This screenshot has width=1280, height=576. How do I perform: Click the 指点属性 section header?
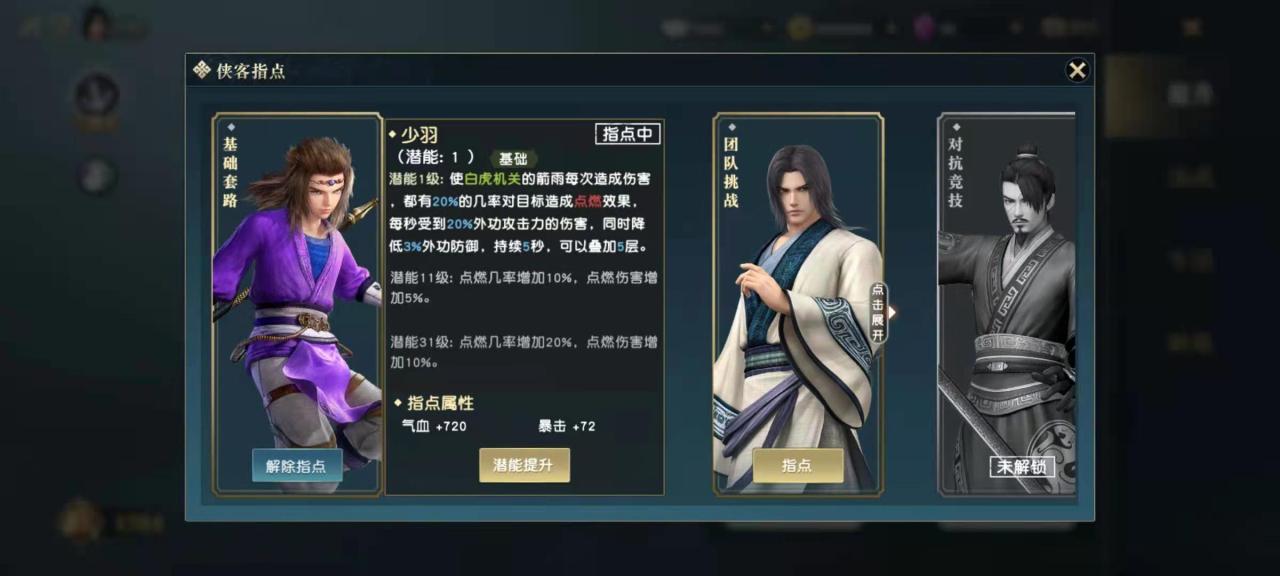(x=441, y=403)
